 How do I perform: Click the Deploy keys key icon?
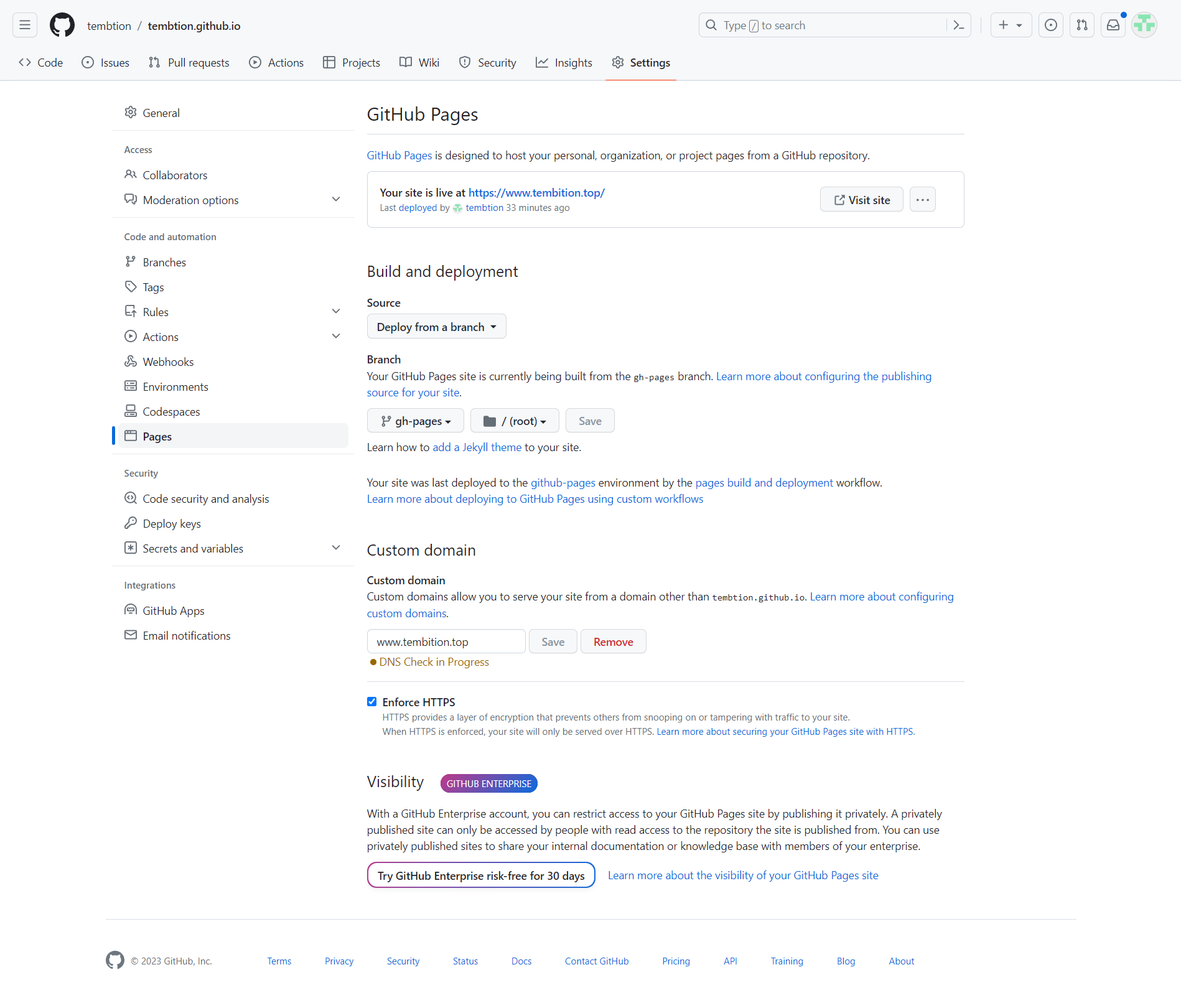point(131,523)
